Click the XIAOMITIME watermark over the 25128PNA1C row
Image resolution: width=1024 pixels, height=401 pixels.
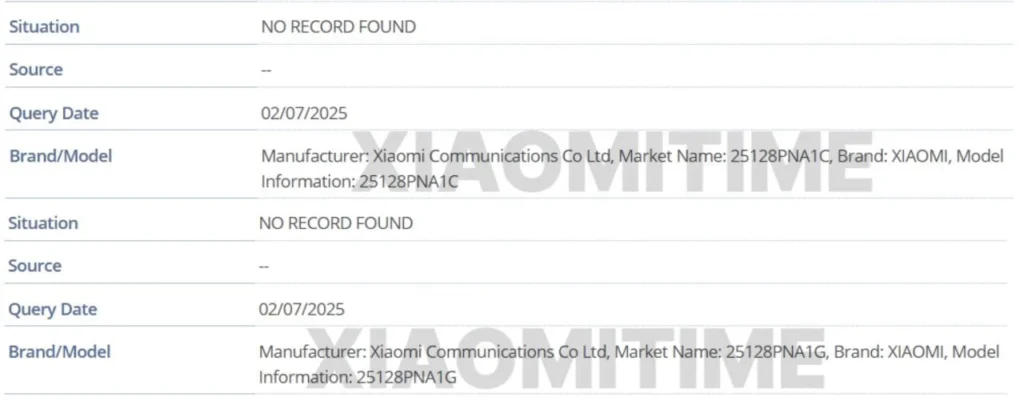613,162
